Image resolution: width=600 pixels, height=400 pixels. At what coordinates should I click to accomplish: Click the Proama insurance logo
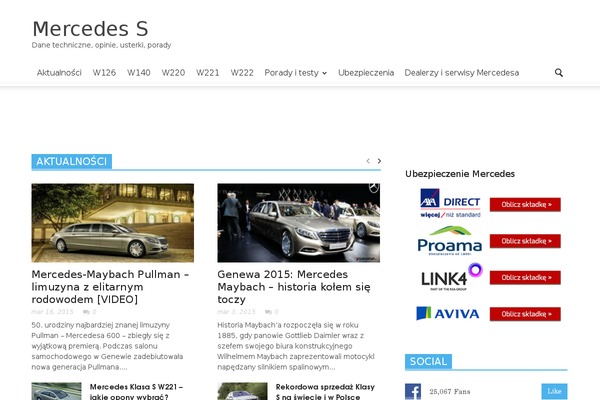coord(450,241)
